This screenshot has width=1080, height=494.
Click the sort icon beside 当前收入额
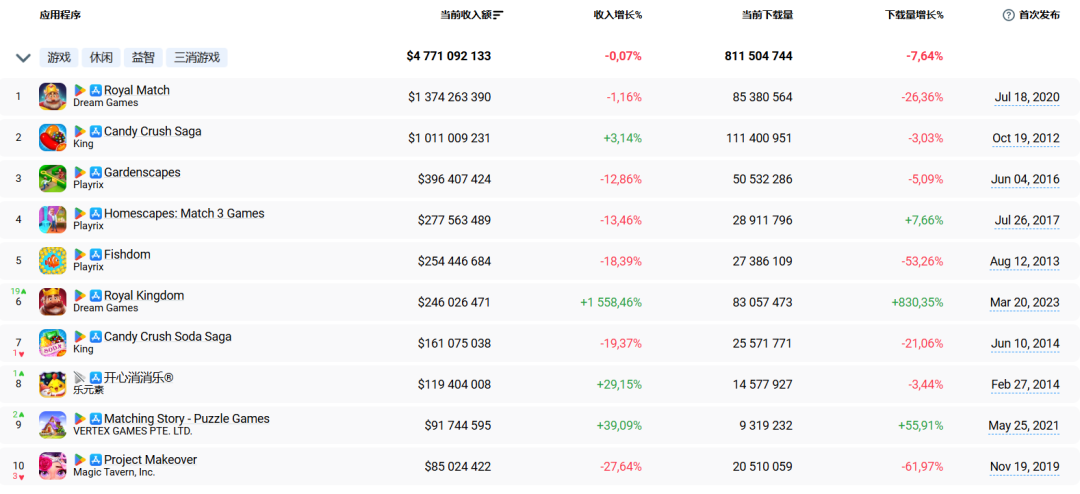(x=498, y=15)
